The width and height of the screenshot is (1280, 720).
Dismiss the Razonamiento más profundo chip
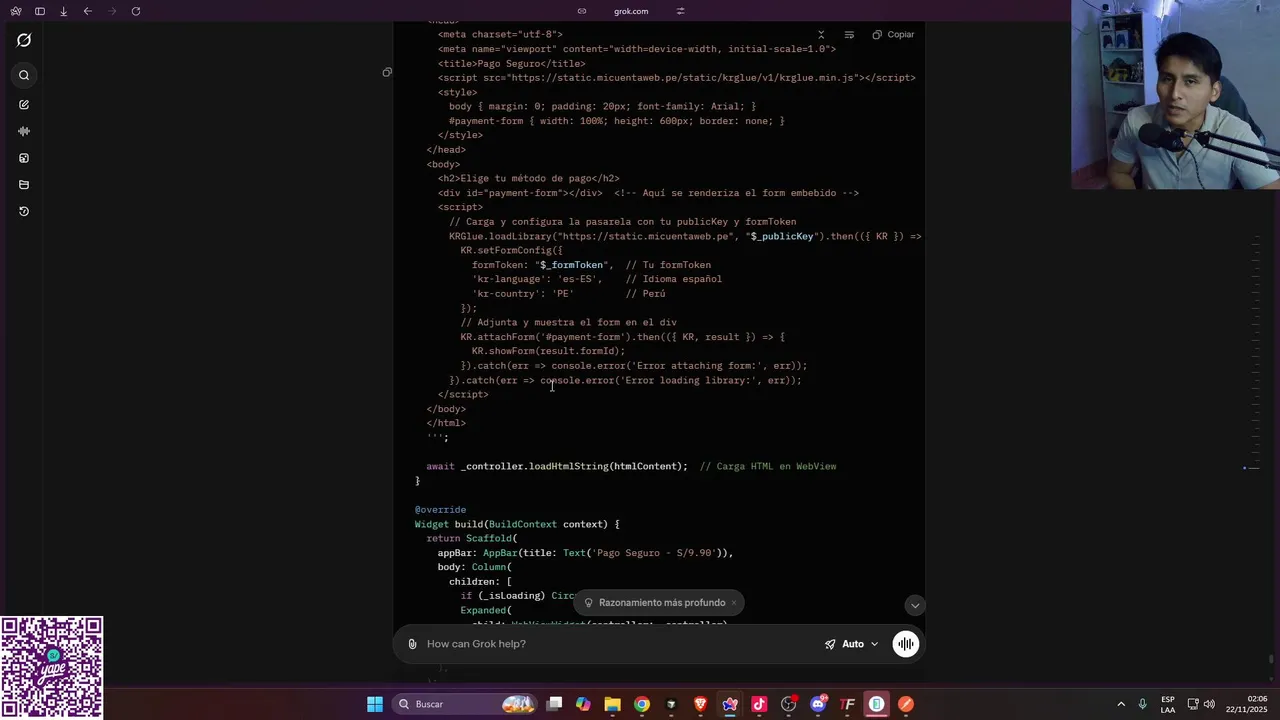click(x=733, y=602)
